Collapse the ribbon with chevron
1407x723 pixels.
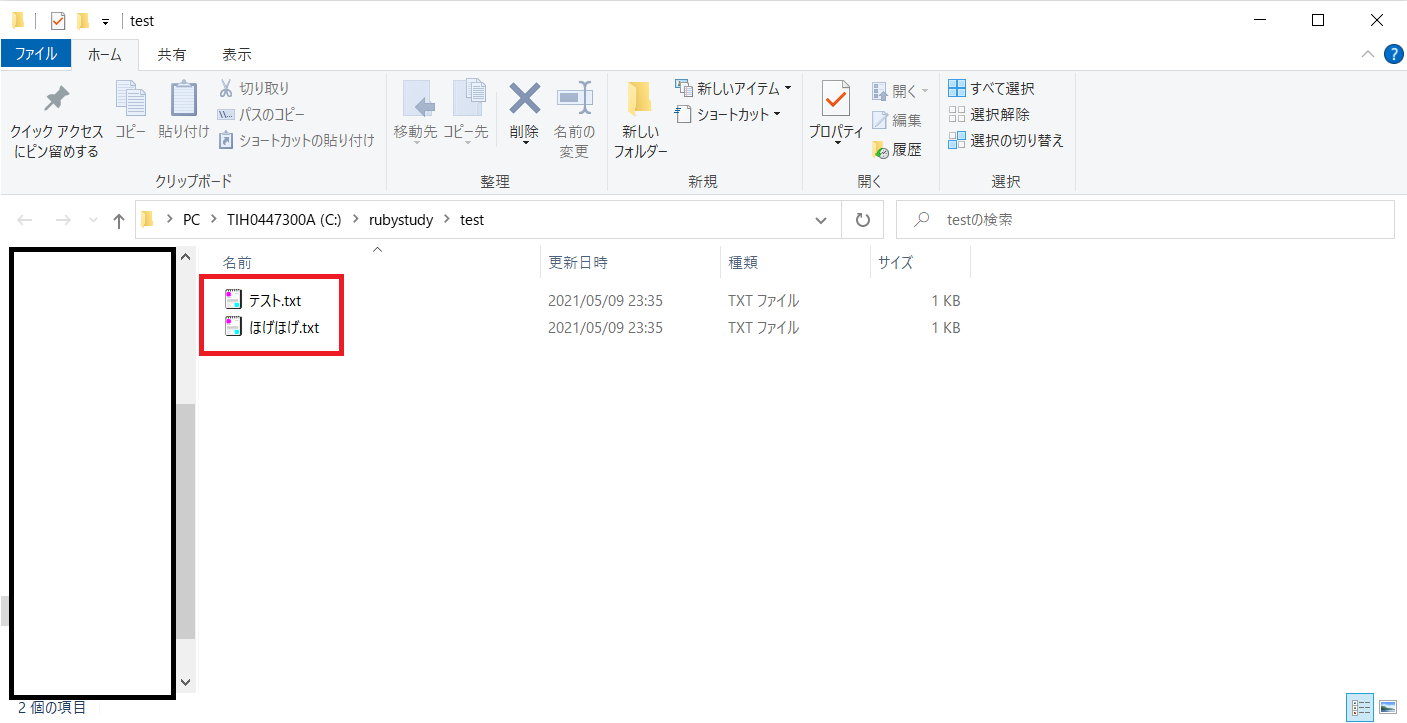(x=1367, y=54)
